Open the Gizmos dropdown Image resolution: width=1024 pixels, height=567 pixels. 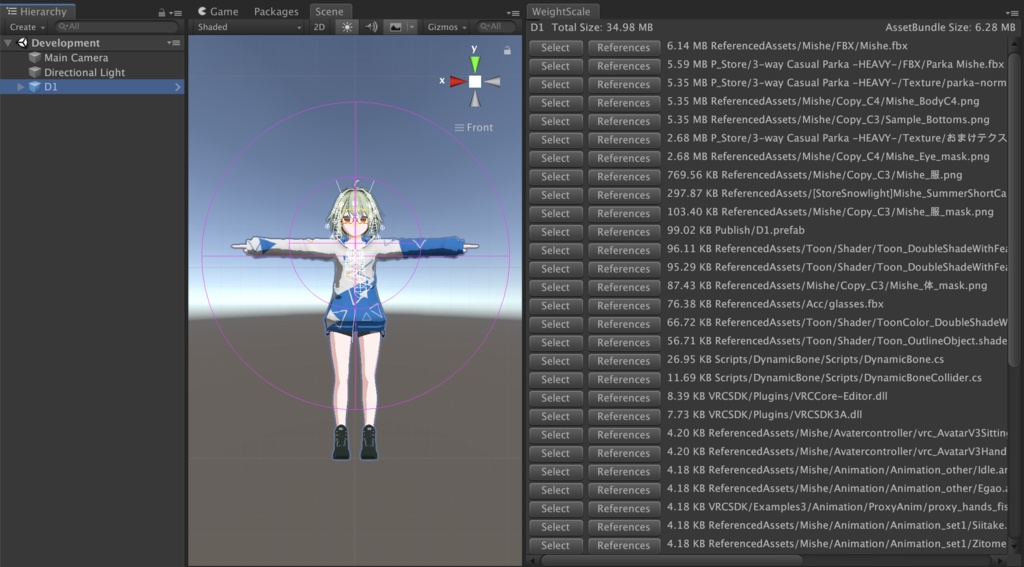point(447,27)
